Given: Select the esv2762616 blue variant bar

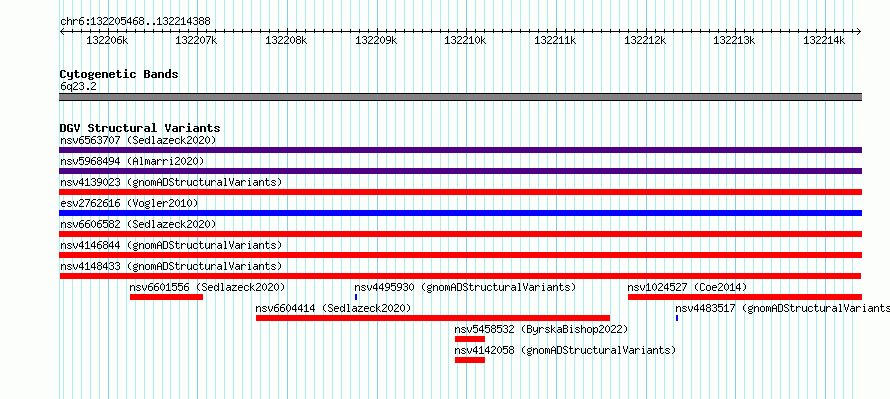Looking at the screenshot, I should (x=460, y=213).
